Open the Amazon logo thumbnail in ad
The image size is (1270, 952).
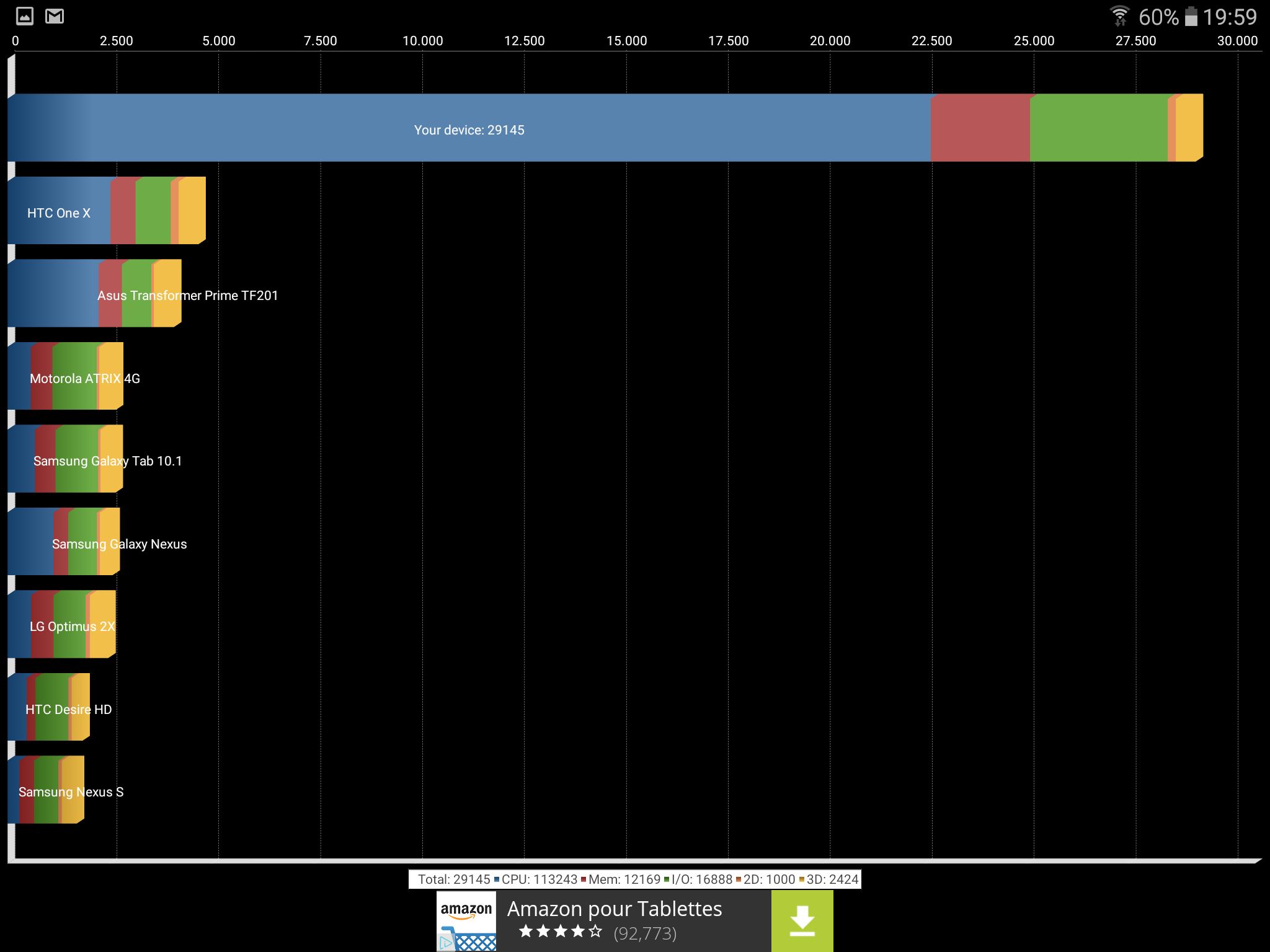pos(466,921)
